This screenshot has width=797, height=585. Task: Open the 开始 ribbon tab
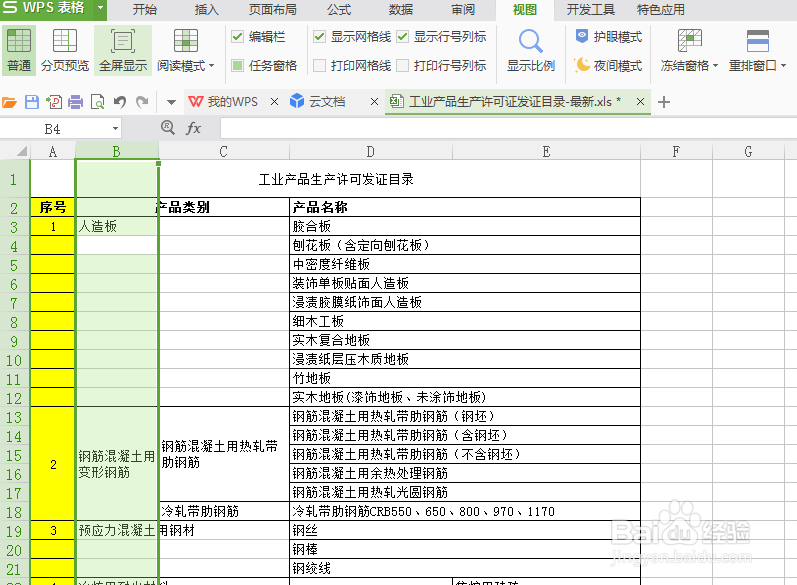coord(145,10)
